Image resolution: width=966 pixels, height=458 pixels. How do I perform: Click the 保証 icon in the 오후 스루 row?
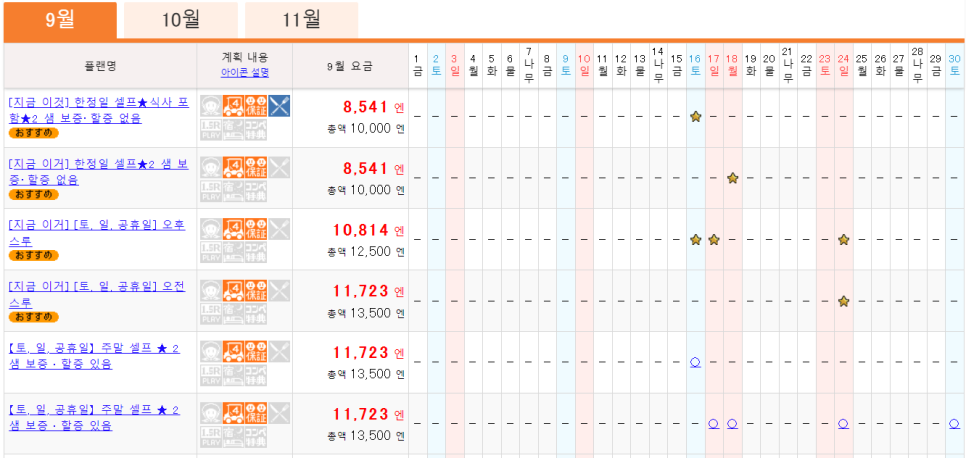256,229
